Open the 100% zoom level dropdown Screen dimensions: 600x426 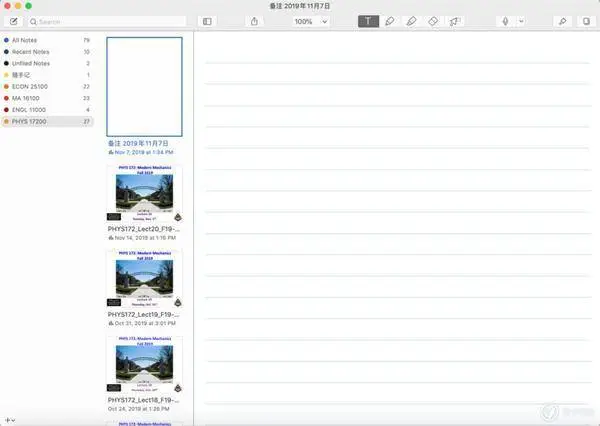tap(311, 21)
